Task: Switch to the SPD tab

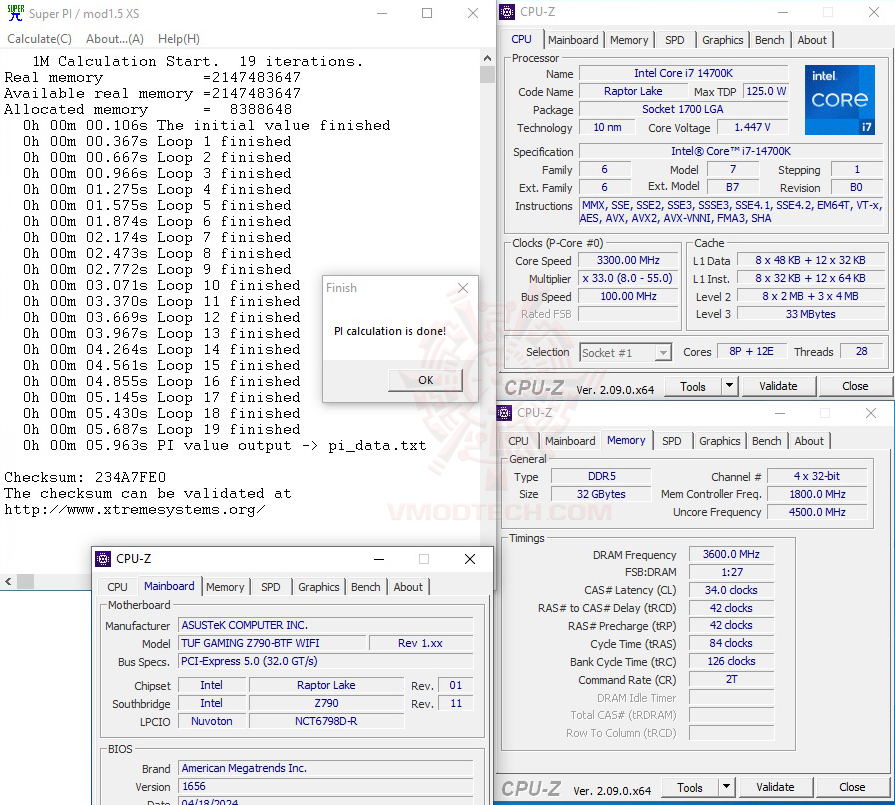Action: point(675,39)
